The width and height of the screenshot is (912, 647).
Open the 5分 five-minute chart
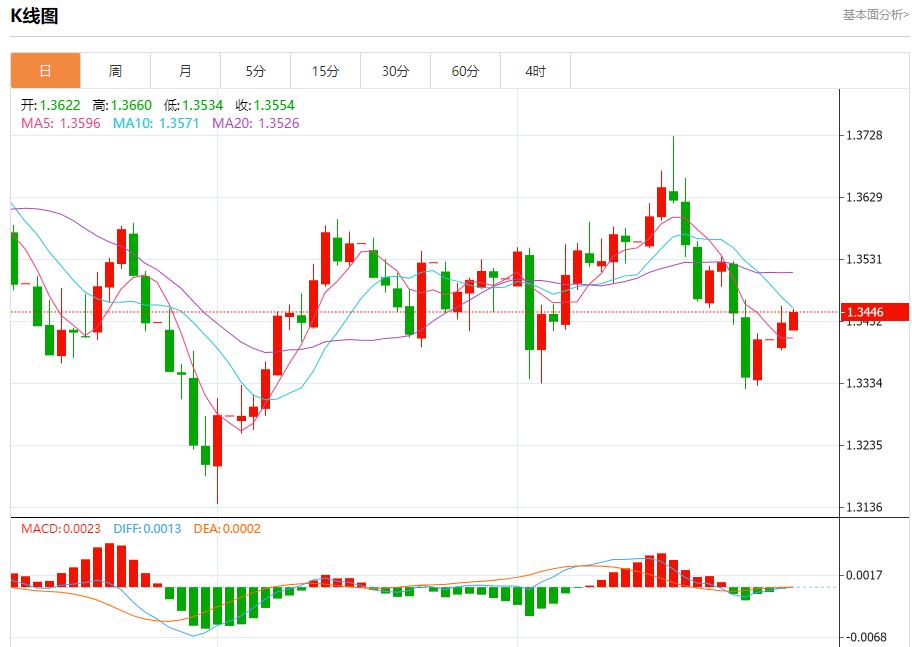click(x=254, y=70)
